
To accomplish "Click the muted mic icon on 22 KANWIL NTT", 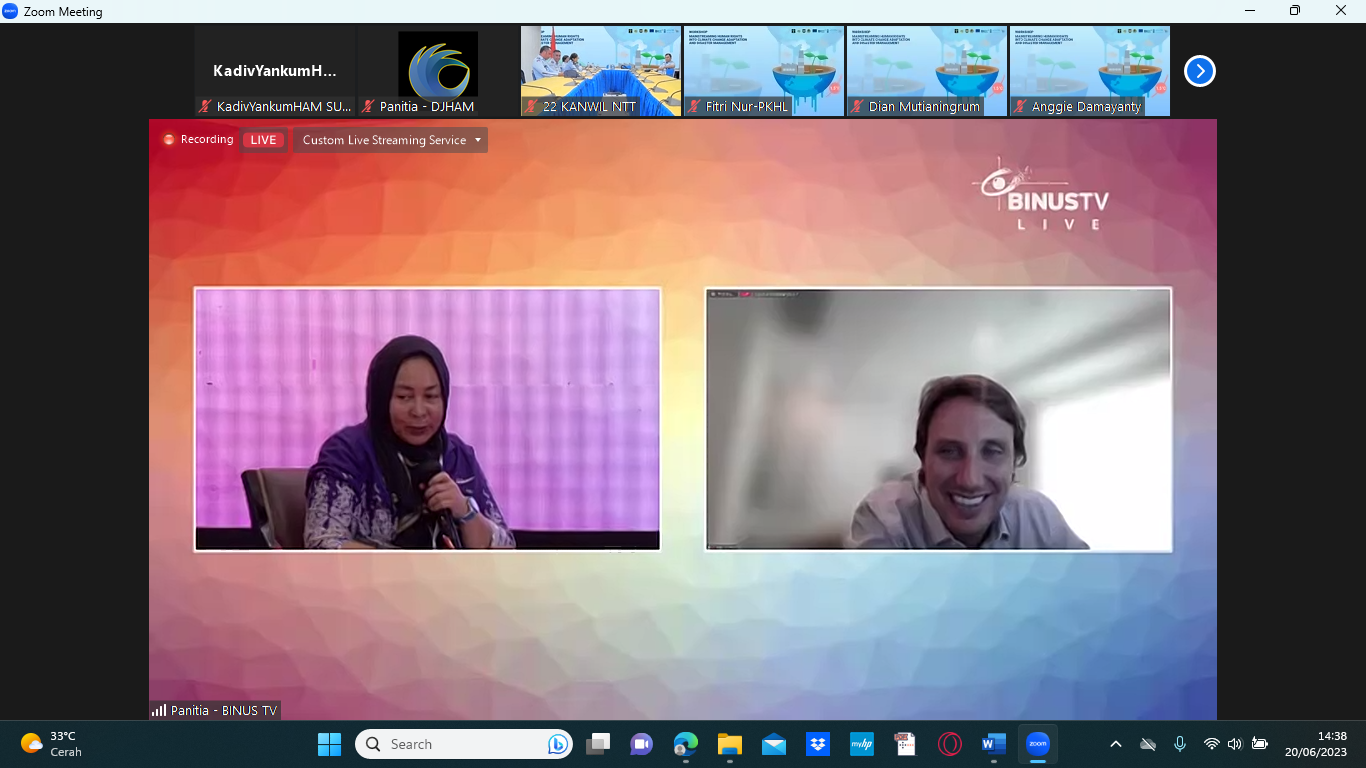I will (532, 106).
